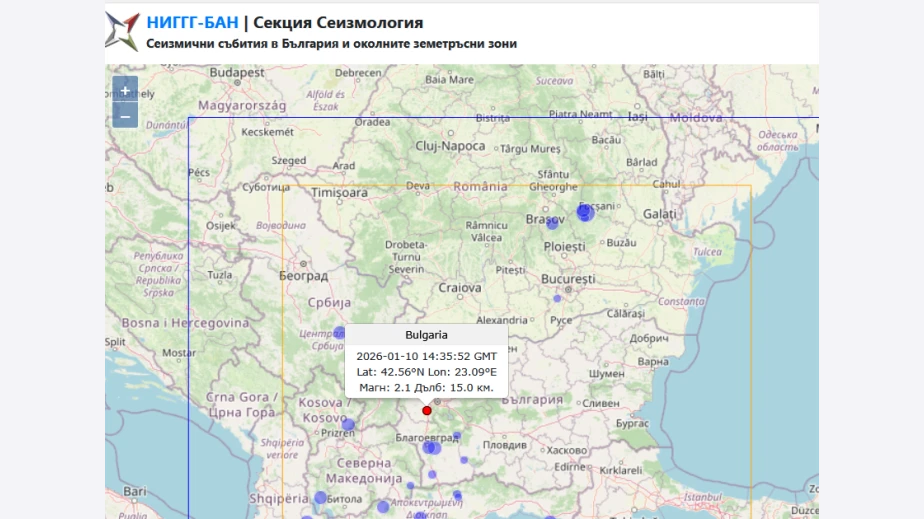Click the blue earthquake marker near Focșani

pyautogui.click(x=585, y=212)
